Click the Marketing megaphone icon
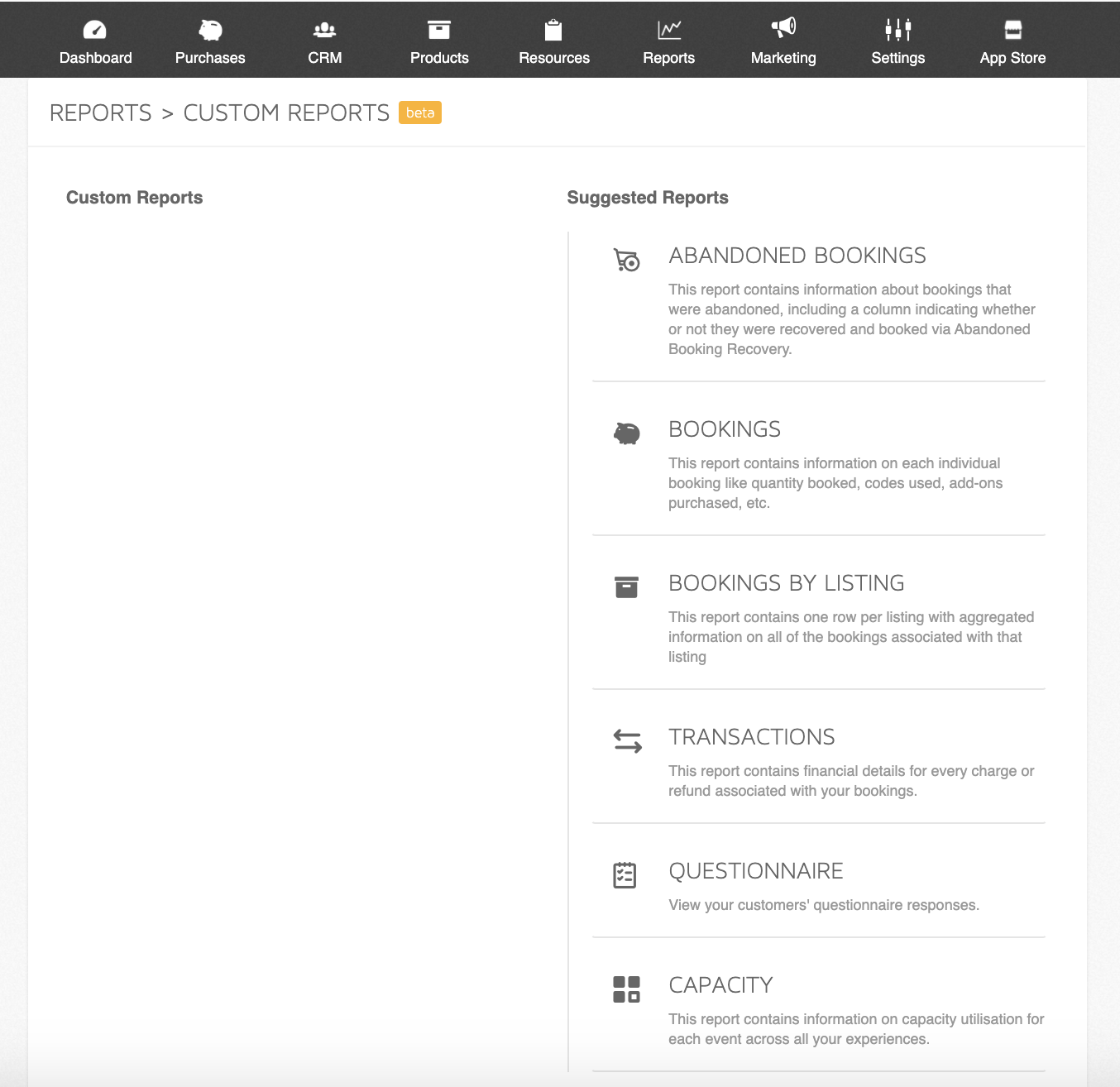The height and width of the screenshot is (1087, 1120). pyautogui.click(x=783, y=27)
